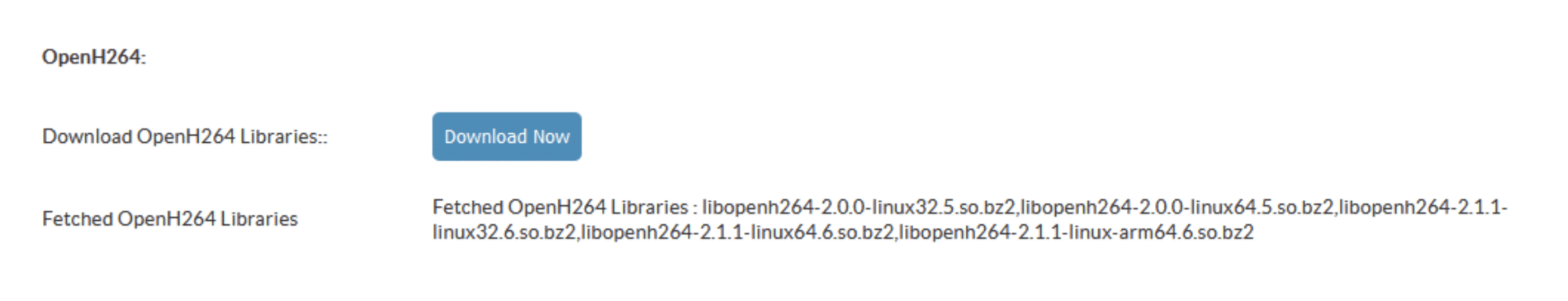The height and width of the screenshot is (301, 1568).
Task: Click the libopenh264-2.1.1-linux-arm64.6.so.bz2 filename
Action: pos(1076,232)
